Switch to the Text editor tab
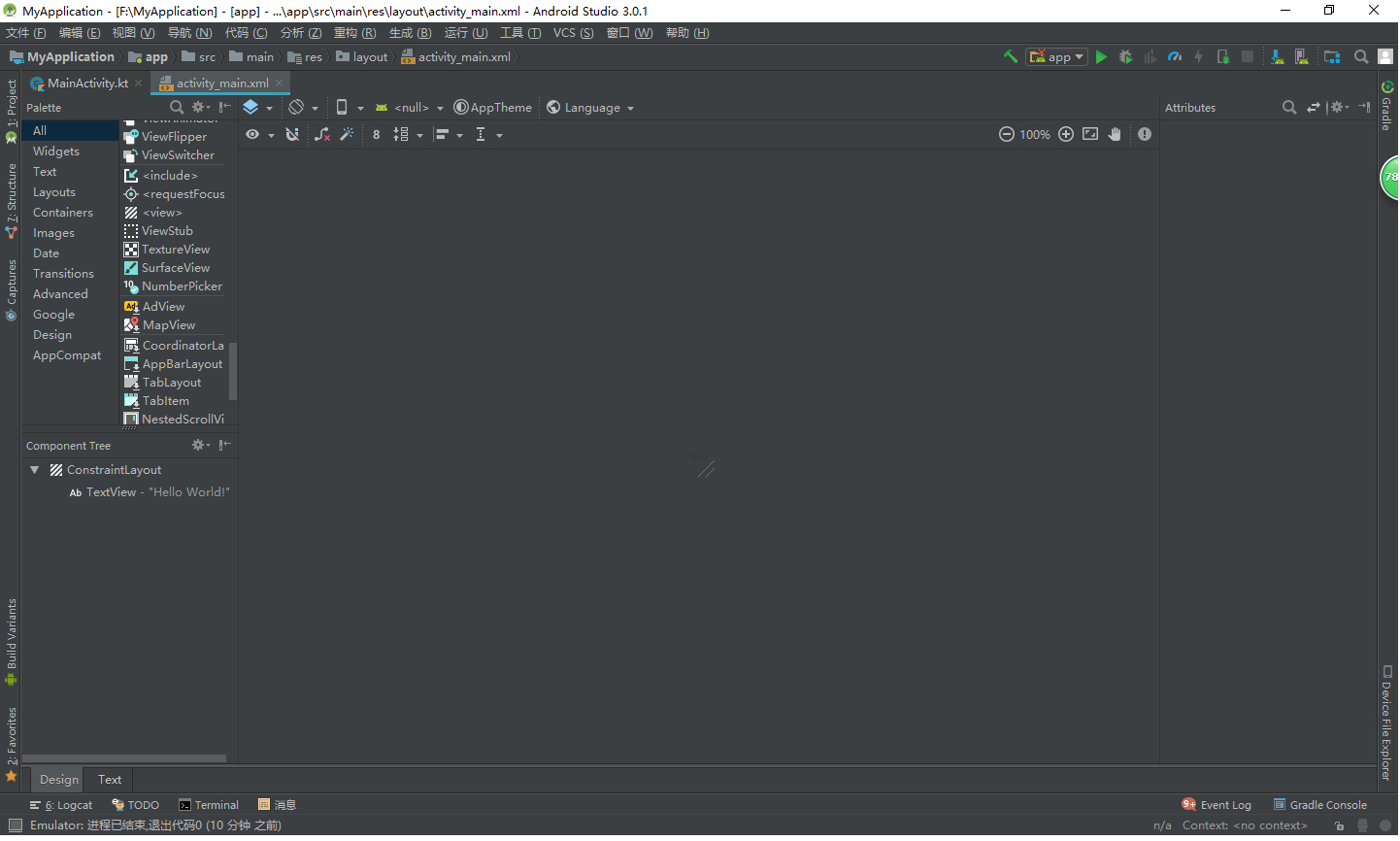Screen dimensions: 1400x841 click(x=110, y=780)
